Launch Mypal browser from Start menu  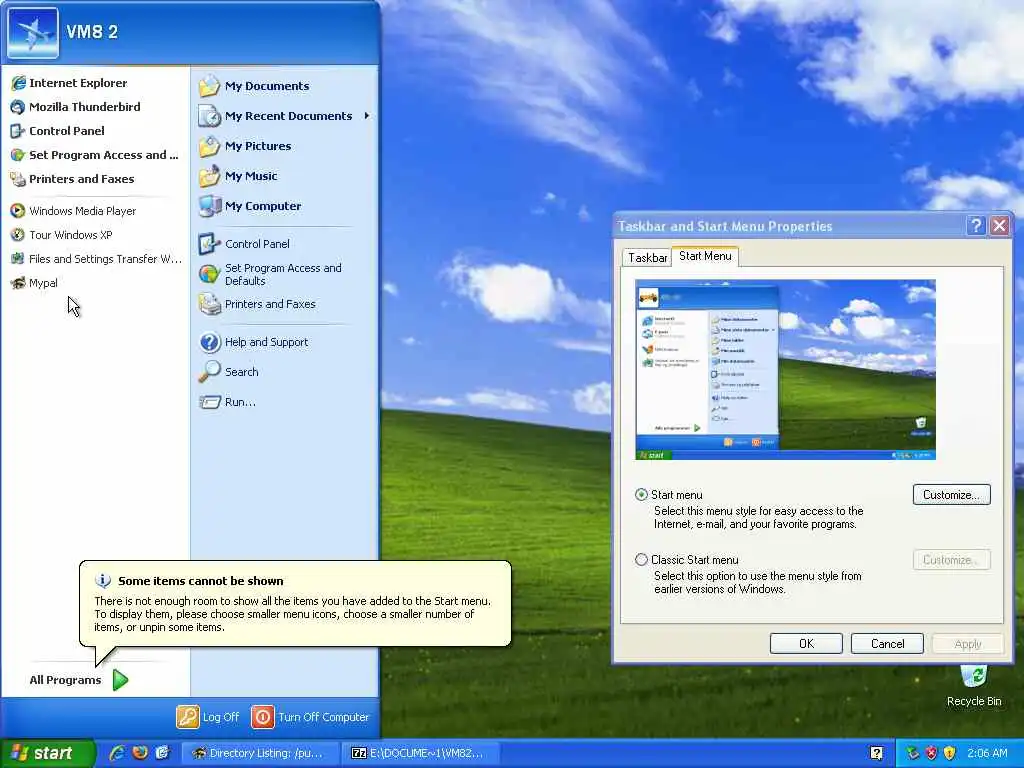[x=34, y=283]
